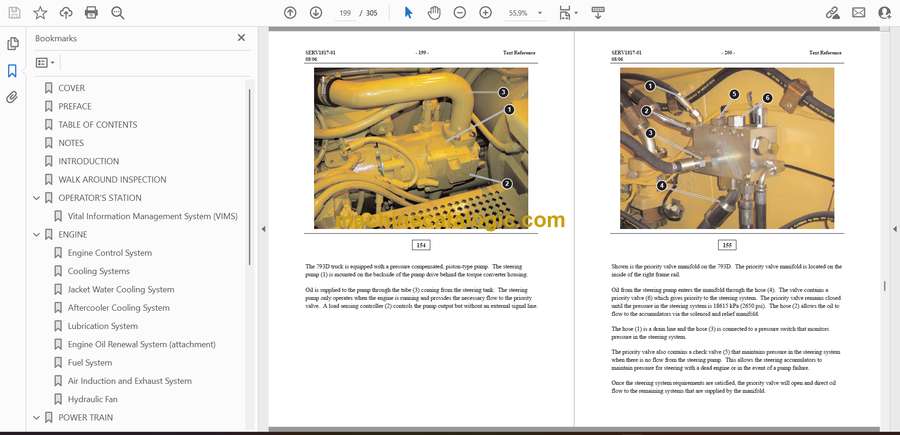Image resolution: width=900 pixels, height=435 pixels.
Task: Select the page number field showing 199
Action: coord(345,13)
